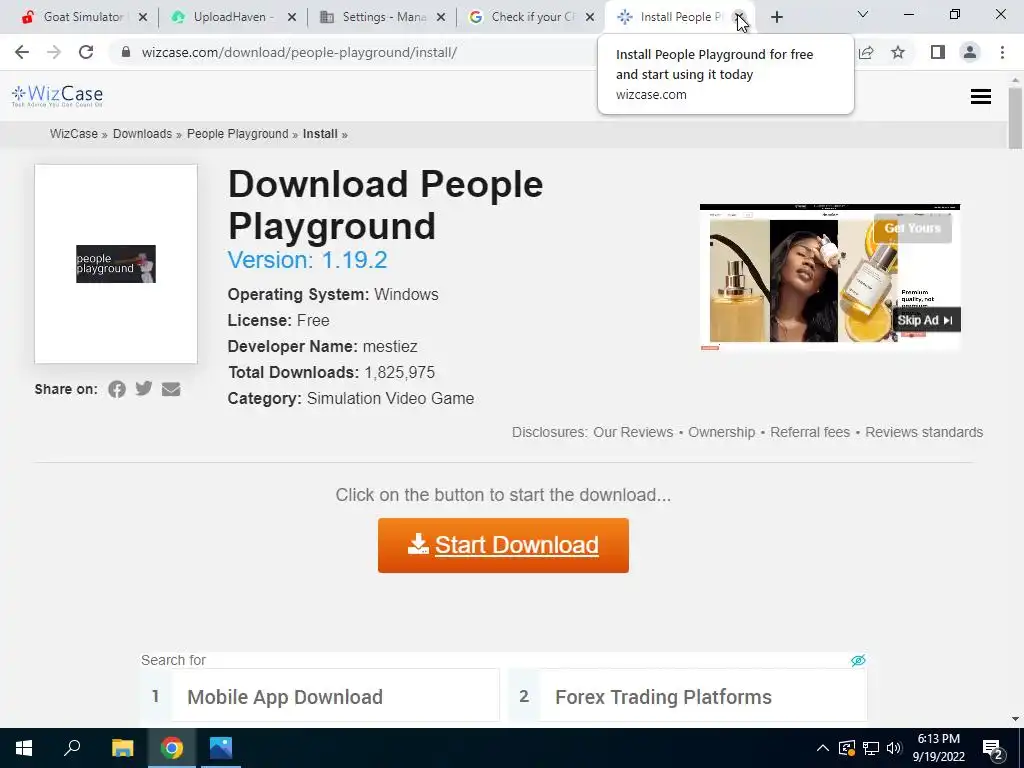Viewport: 1024px width, 768px height.
Task: Switch to the Check if your Chrome tab
Action: click(x=532, y=17)
